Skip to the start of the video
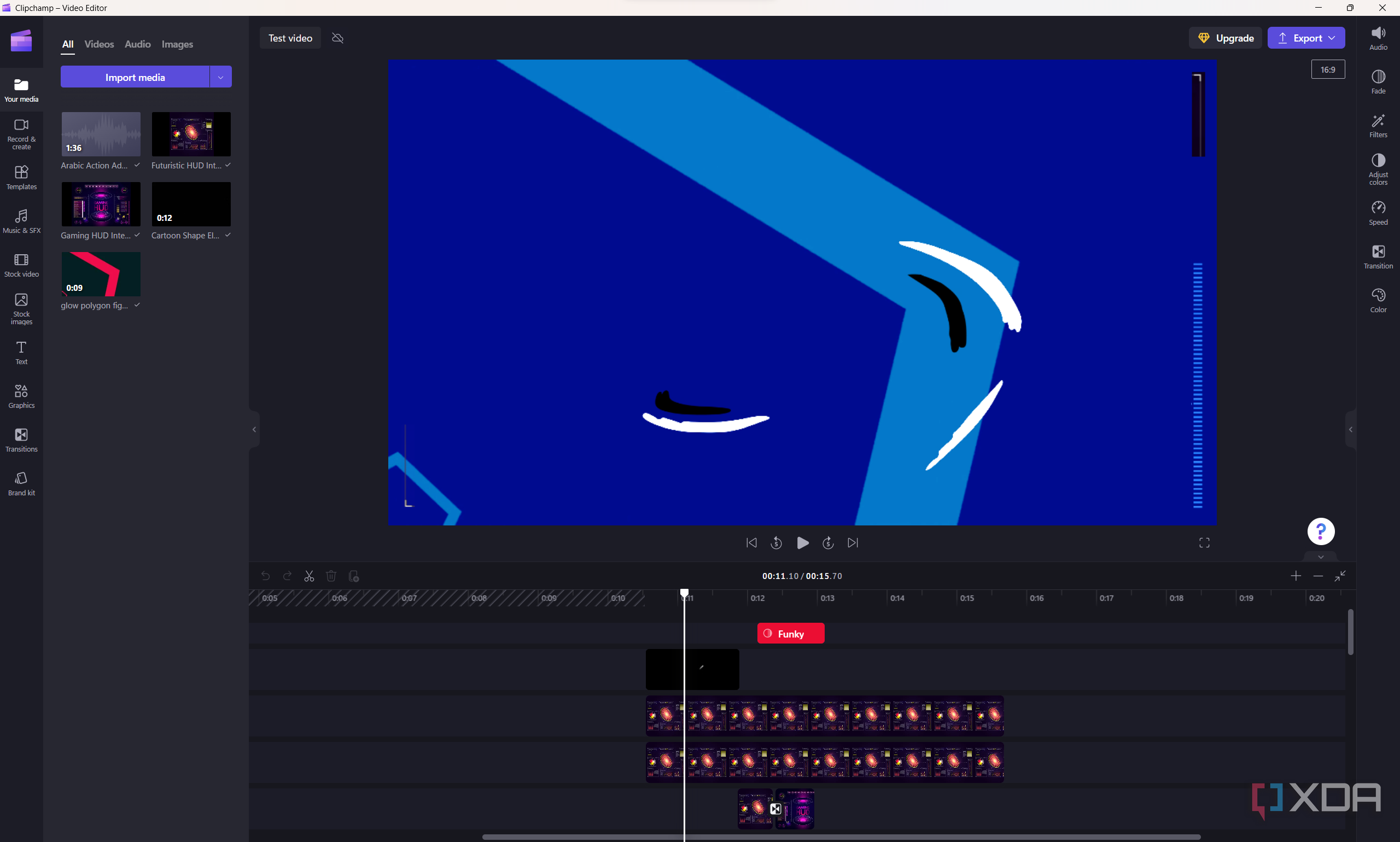The width and height of the screenshot is (1400, 842). 751,543
